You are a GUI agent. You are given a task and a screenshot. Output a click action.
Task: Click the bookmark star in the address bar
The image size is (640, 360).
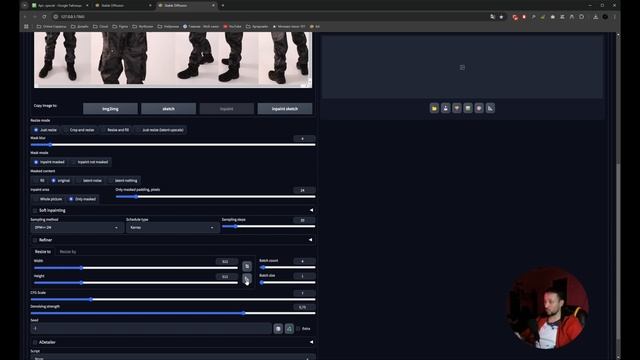tap(501, 17)
